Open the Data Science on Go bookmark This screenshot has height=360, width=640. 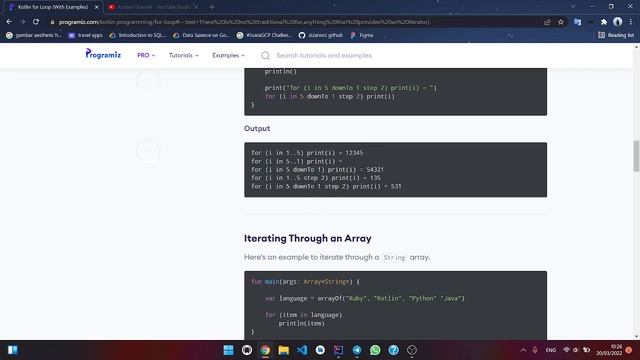[201, 36]
